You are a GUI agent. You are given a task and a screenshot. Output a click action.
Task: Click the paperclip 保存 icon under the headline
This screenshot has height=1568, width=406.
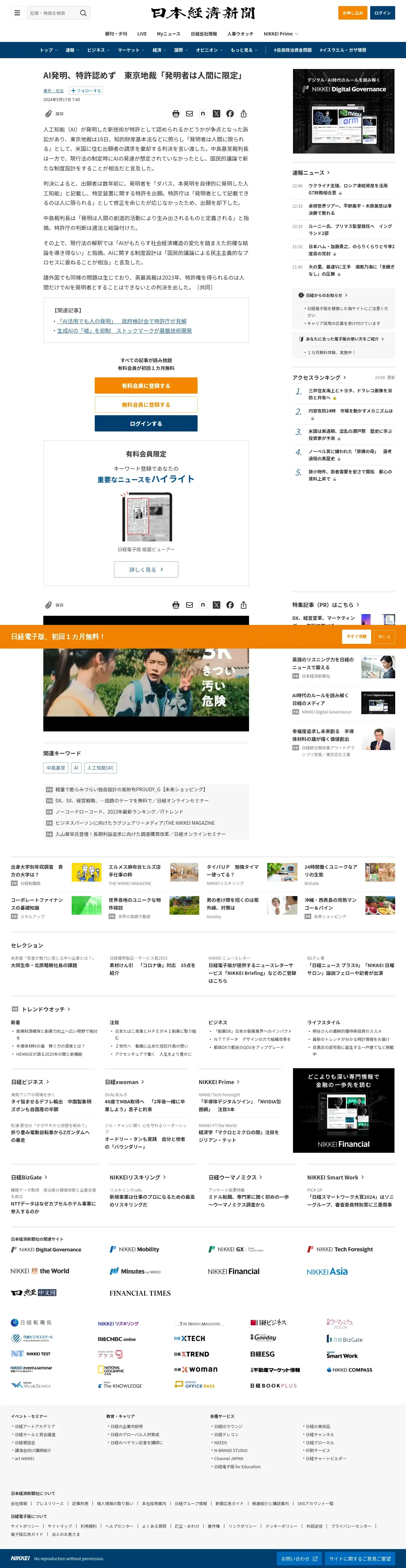pos(53,114)
